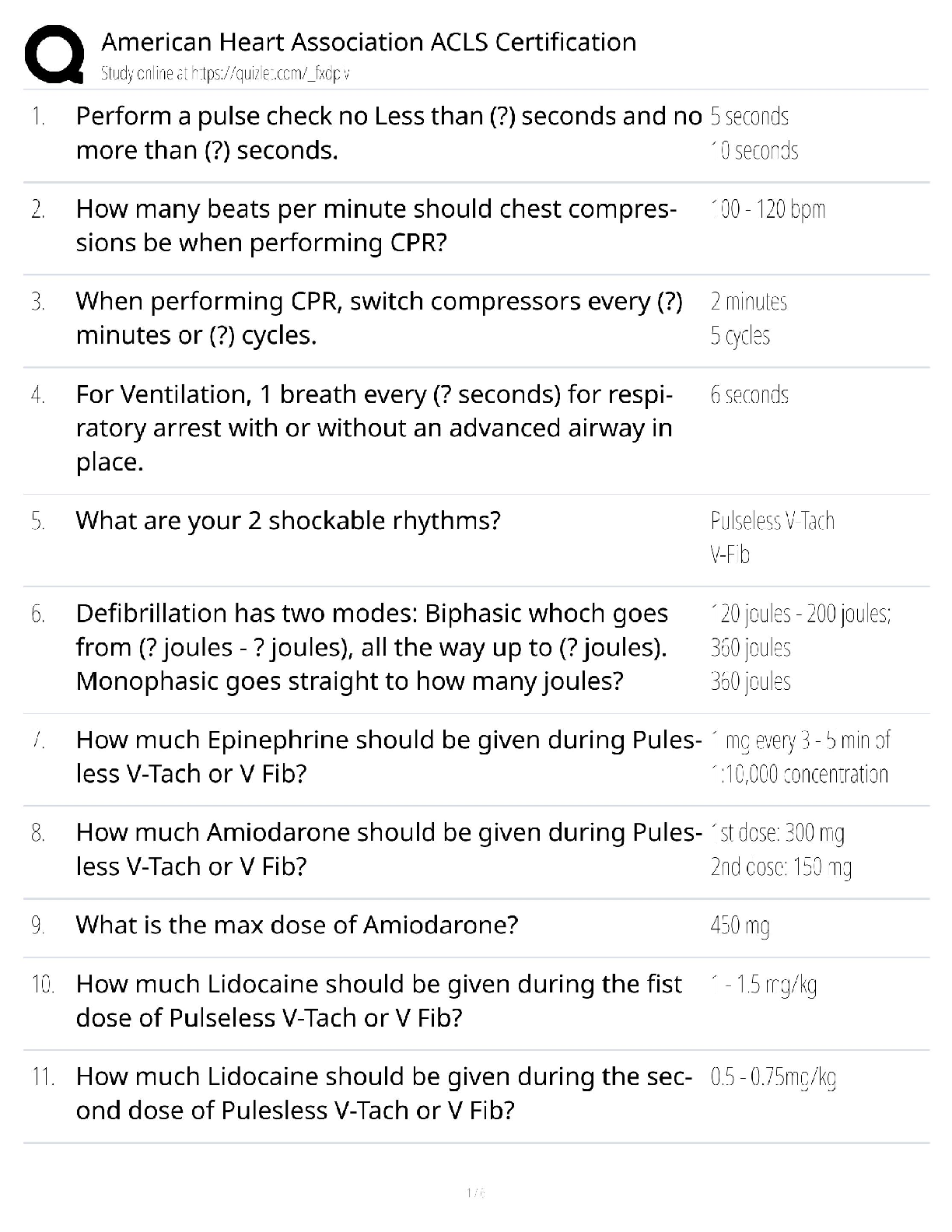Viewport: 952px width, 1232px height.
Task: Click the page number at the bottom
Action: (x=475, y=1192)
